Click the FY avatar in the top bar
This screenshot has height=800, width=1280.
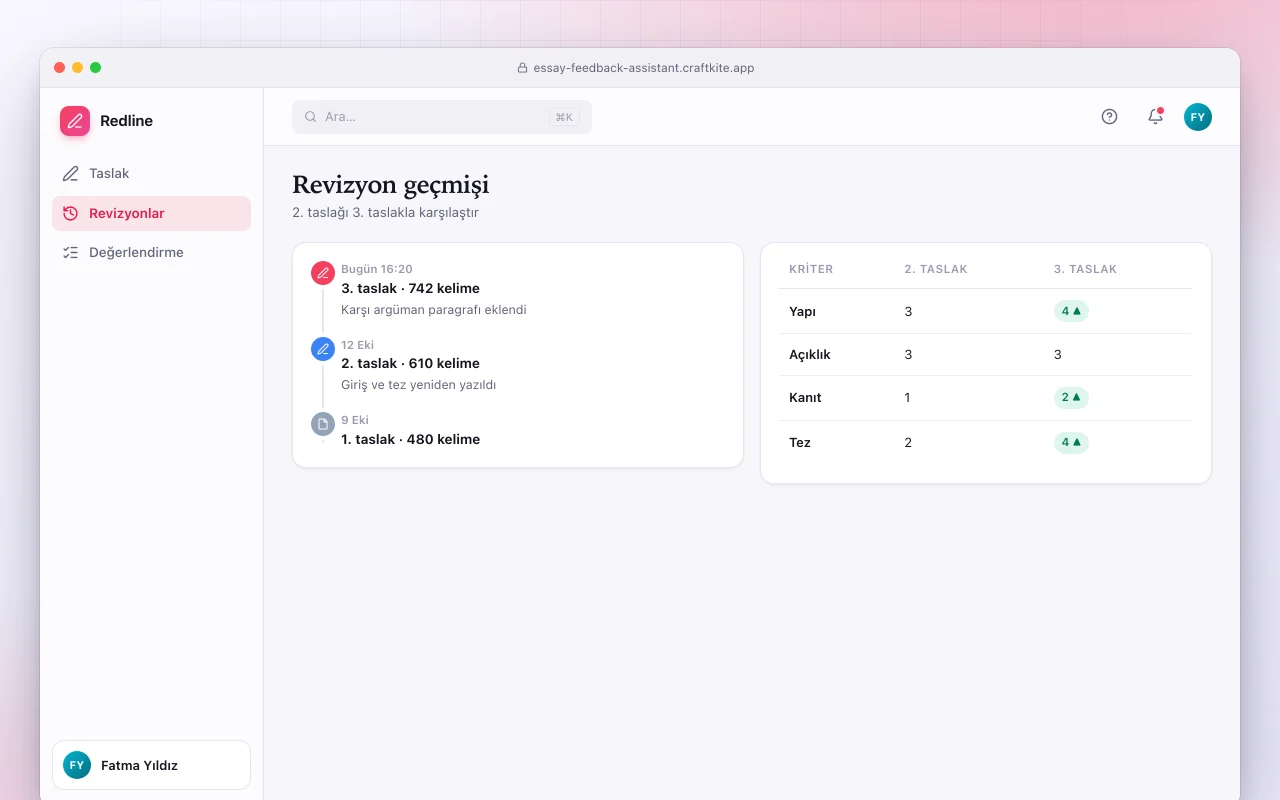1198,117
